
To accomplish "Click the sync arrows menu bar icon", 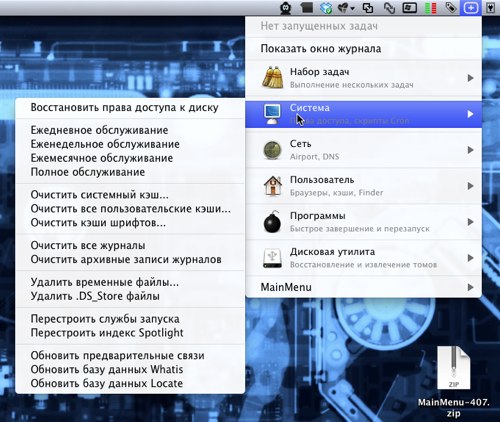I will click(x=389, y=8).
